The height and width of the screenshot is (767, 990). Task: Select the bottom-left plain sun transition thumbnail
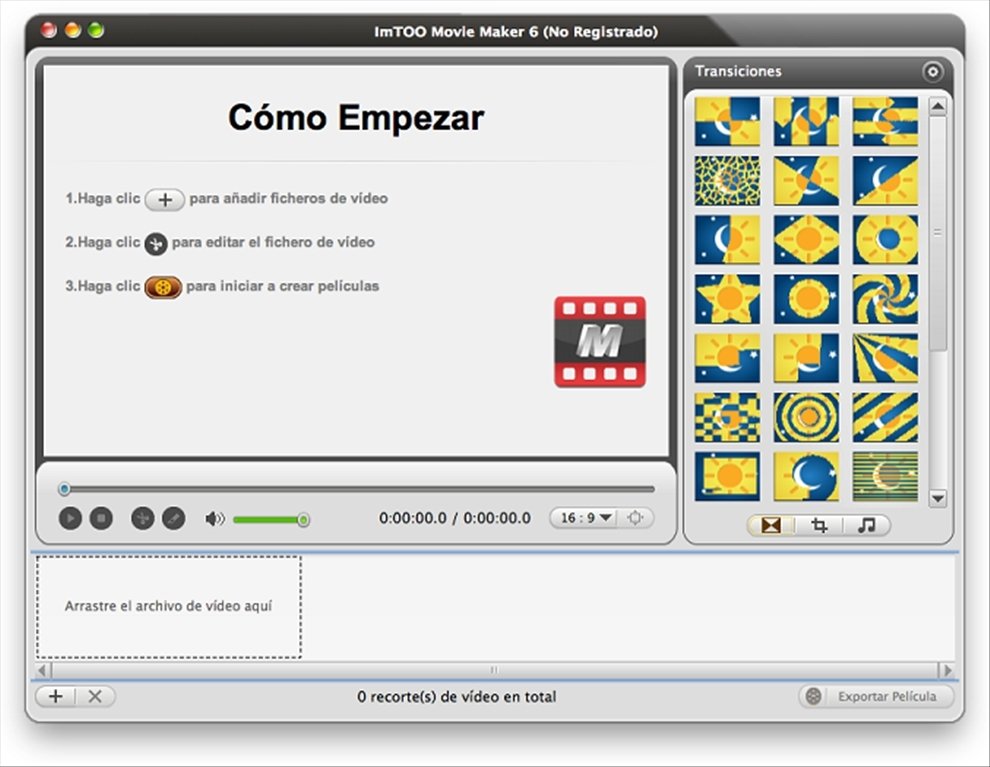tap(727, 476)
